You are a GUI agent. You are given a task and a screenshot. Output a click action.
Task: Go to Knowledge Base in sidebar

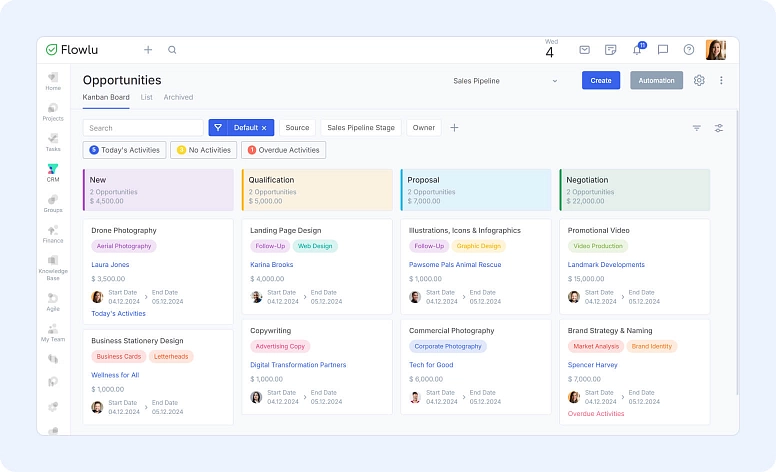pyautogui.click(x=53, y=265)
